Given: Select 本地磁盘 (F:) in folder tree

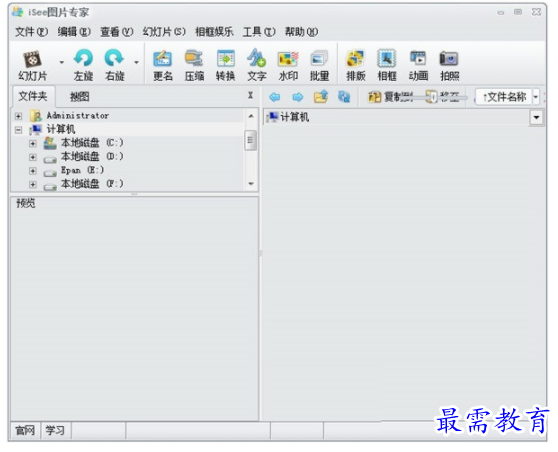Looking at the screenshot, I should pyautogui.click(x=92, y=184).
